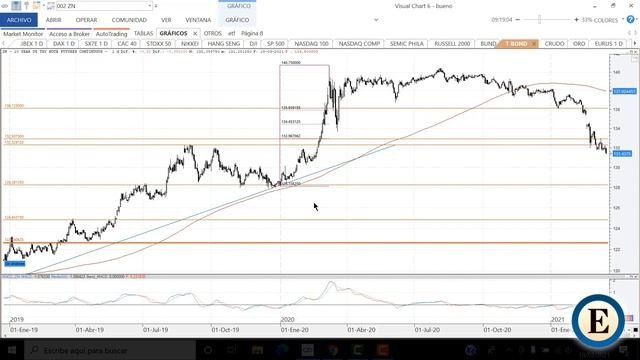The image size is (640, 360).
Task: Open the ORO chart tab
Action: coord(579,44)
